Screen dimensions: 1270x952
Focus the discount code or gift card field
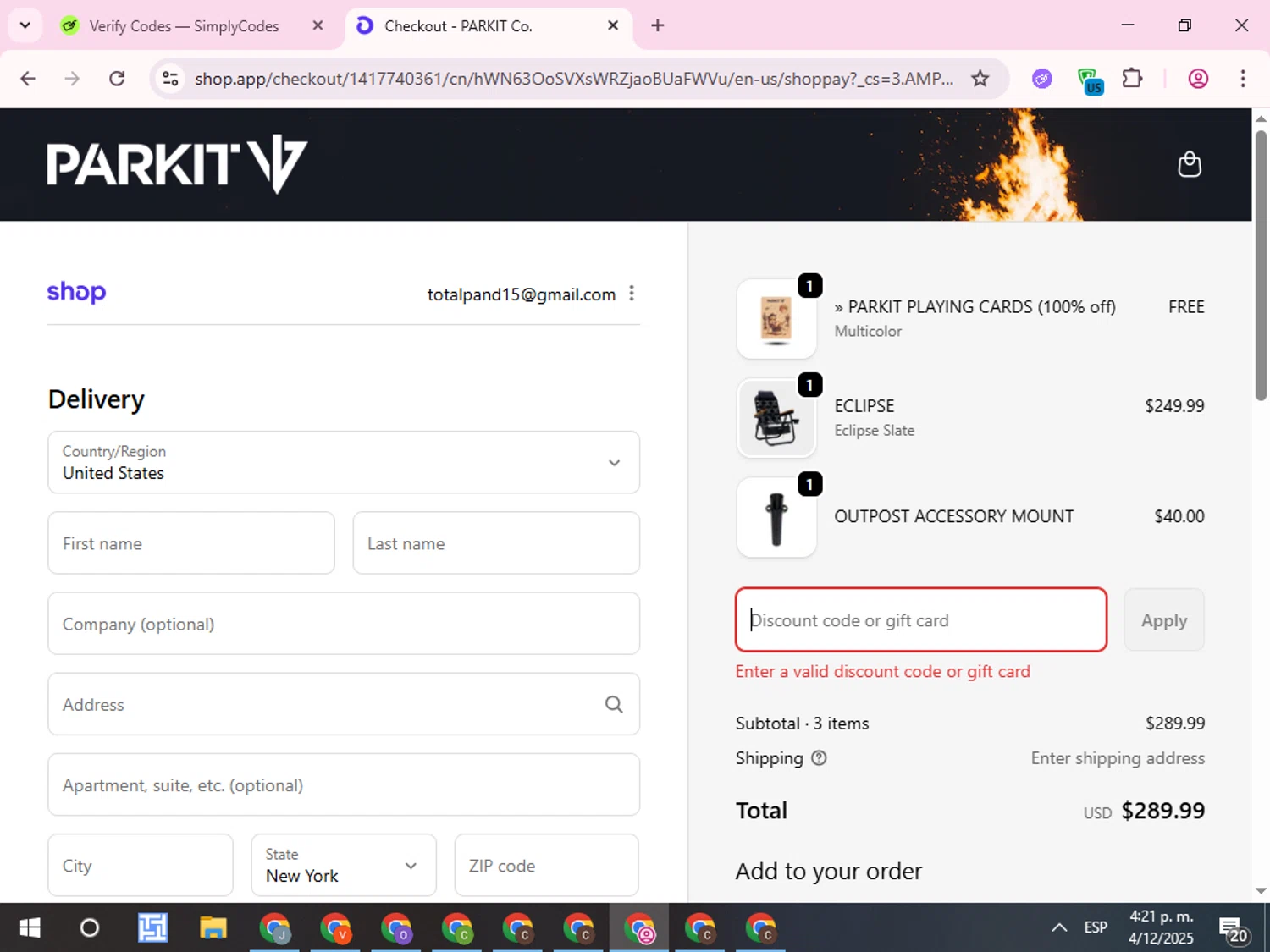point(921,620)
